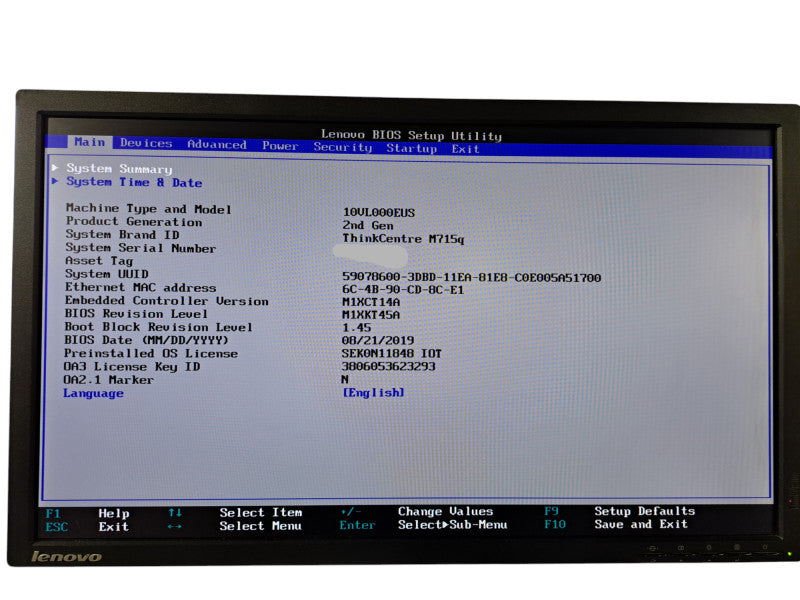
Task: Click F10 Save and Exit hint
Action: pyautogui.click(x=616, y=524)
